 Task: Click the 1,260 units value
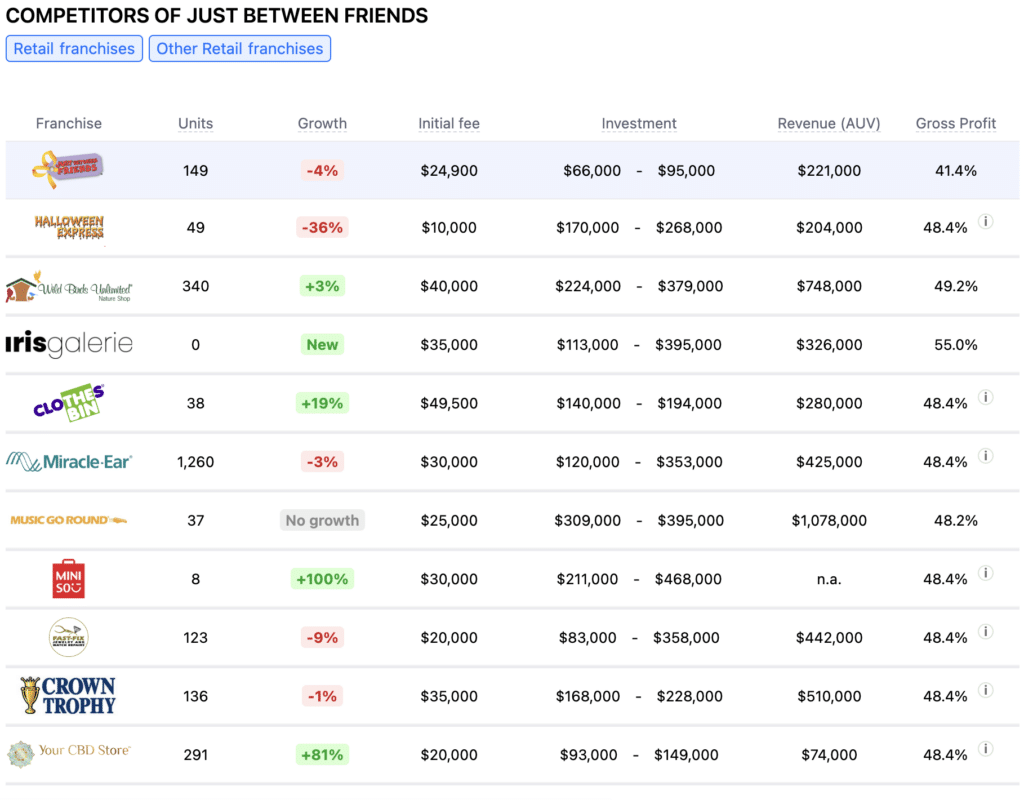(x=195, y=462)
